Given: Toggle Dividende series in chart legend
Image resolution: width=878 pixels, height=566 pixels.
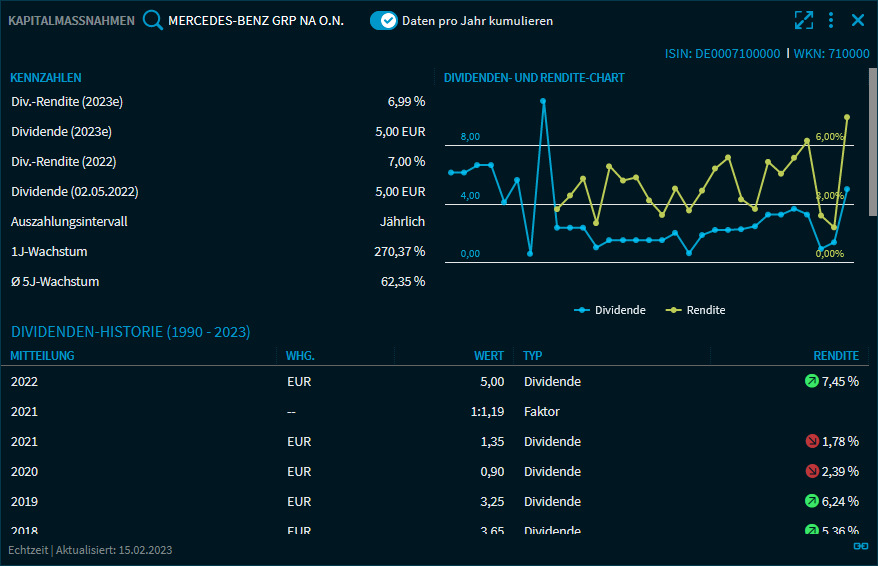Looking at the screenshot, I should (610, 310).
